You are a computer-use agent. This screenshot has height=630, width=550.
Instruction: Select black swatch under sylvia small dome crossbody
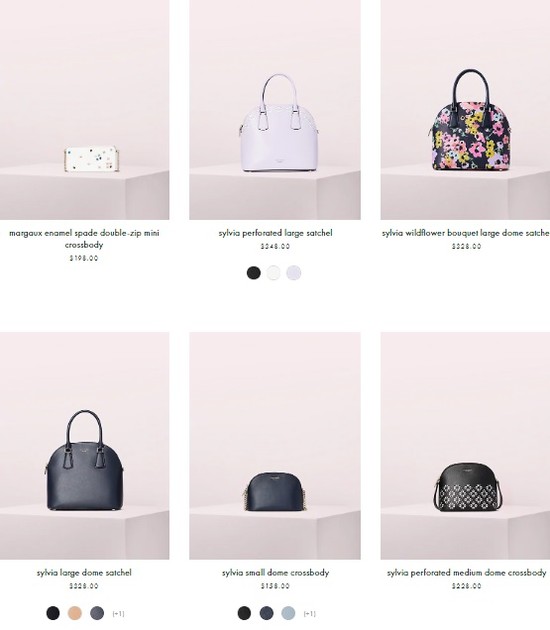[244, 613]
